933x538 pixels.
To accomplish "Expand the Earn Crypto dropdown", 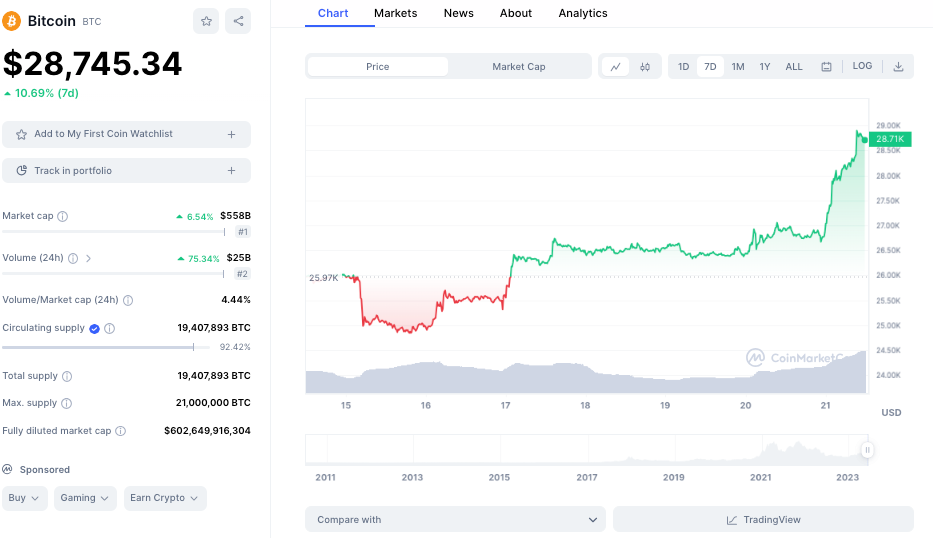I will tap(164, 498).
